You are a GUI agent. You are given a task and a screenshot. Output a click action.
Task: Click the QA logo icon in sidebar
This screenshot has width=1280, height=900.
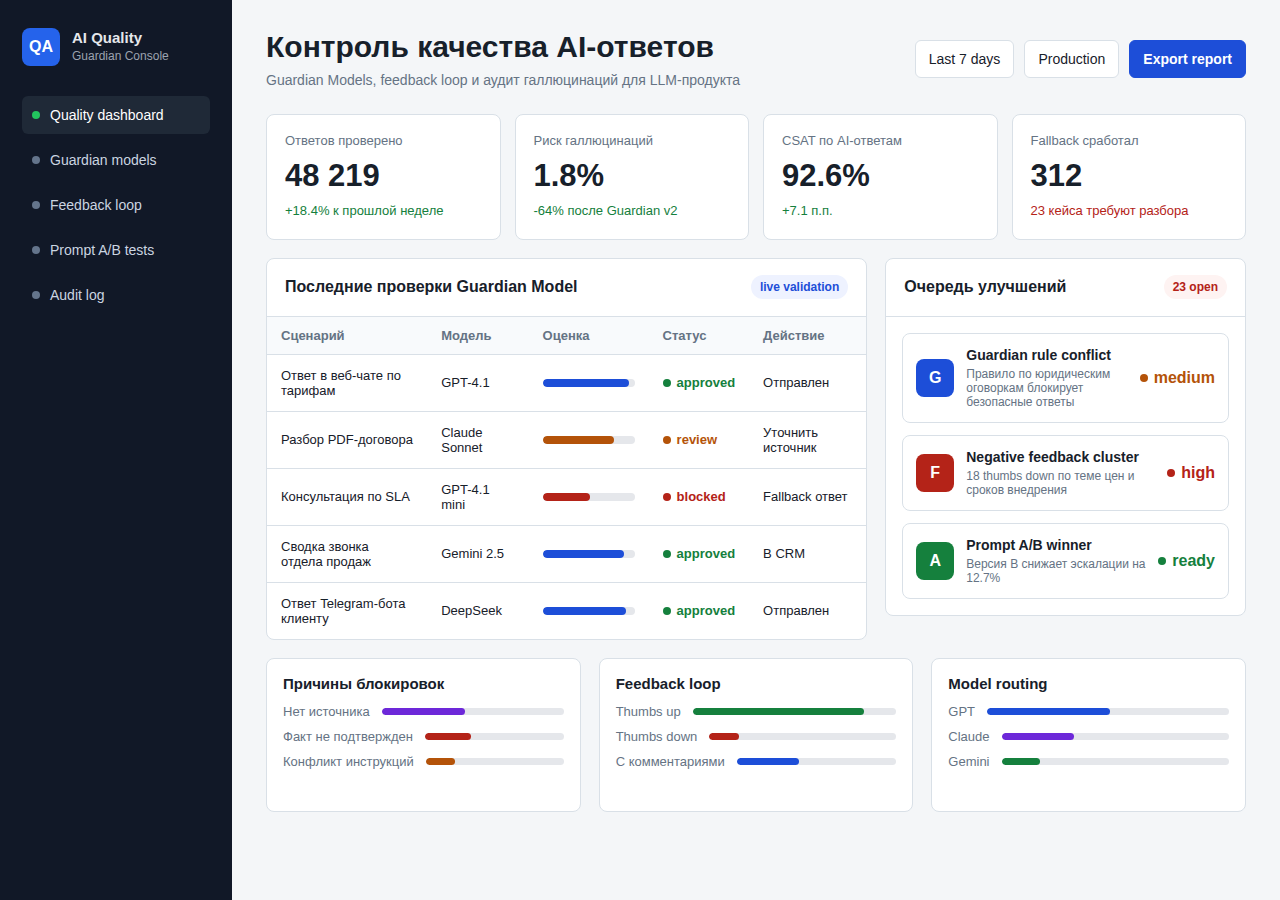tap(41, 47)
